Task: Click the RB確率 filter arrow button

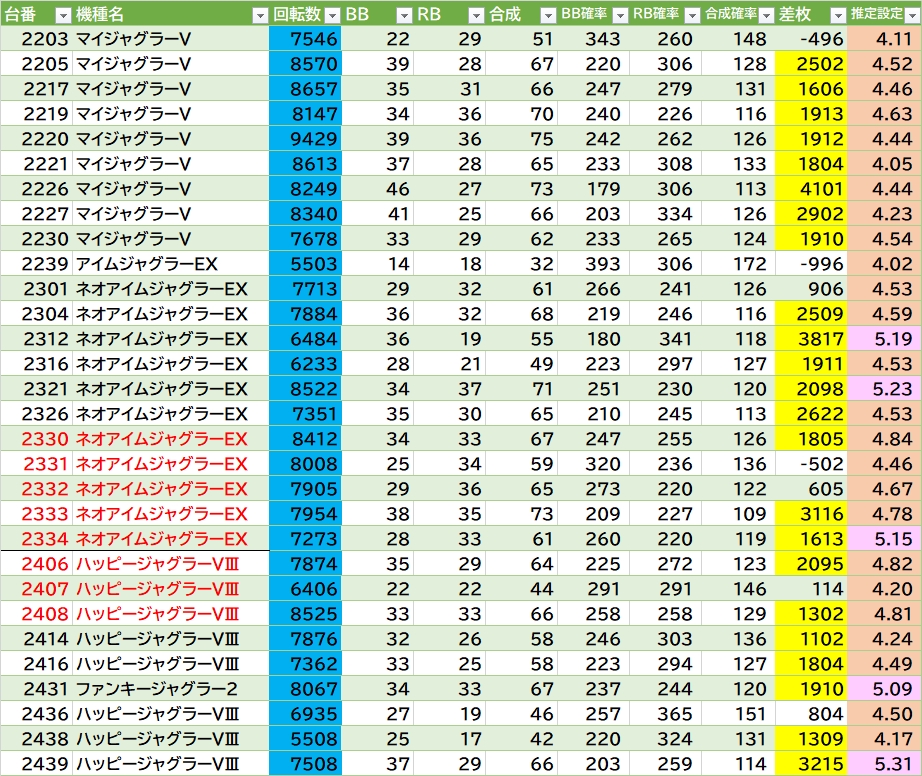Action: pos(692,15)
